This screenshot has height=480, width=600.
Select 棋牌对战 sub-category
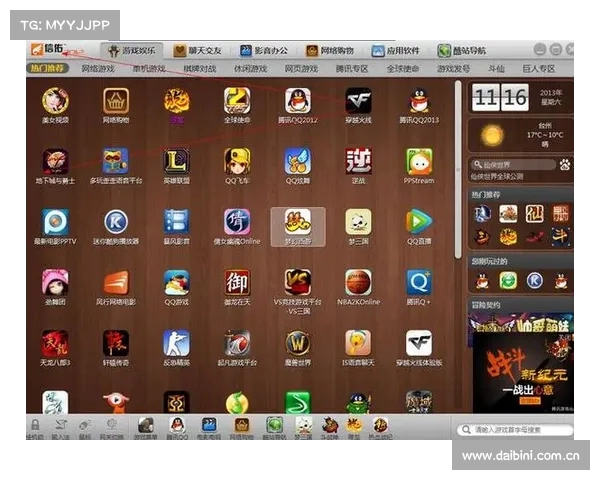pyautogui.click(x=200, y=69)
